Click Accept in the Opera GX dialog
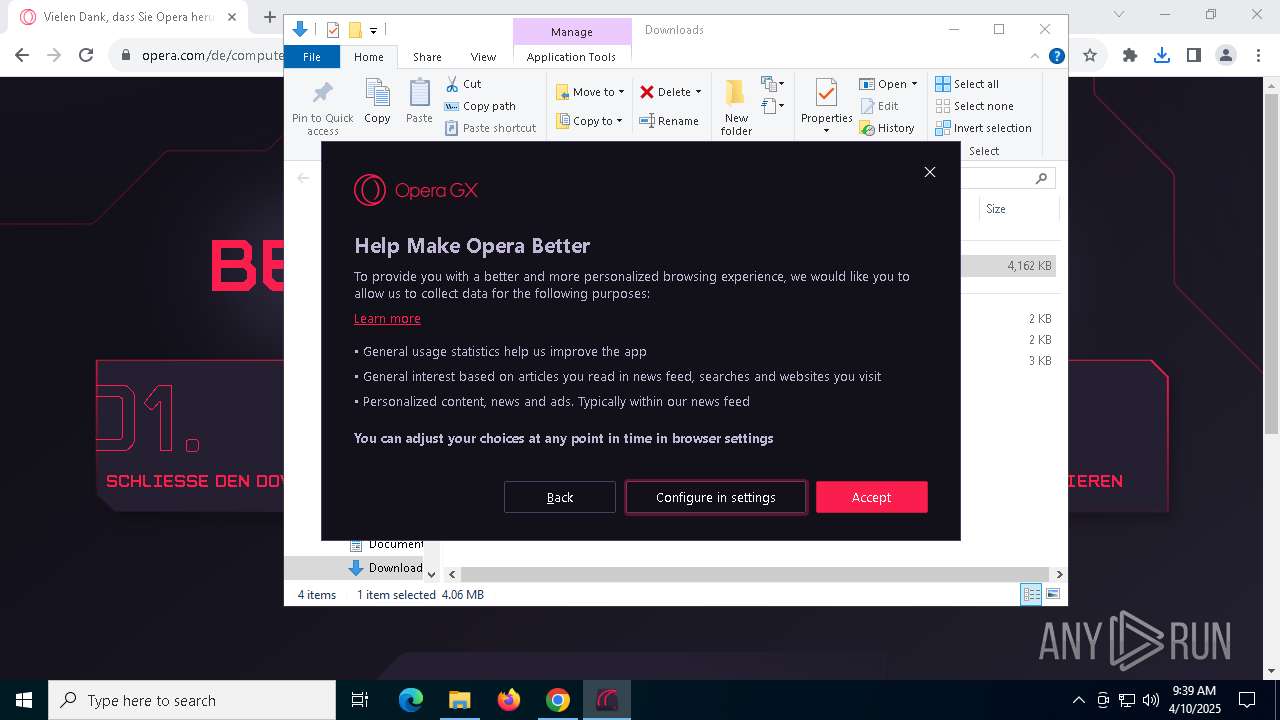 (871, 497)
